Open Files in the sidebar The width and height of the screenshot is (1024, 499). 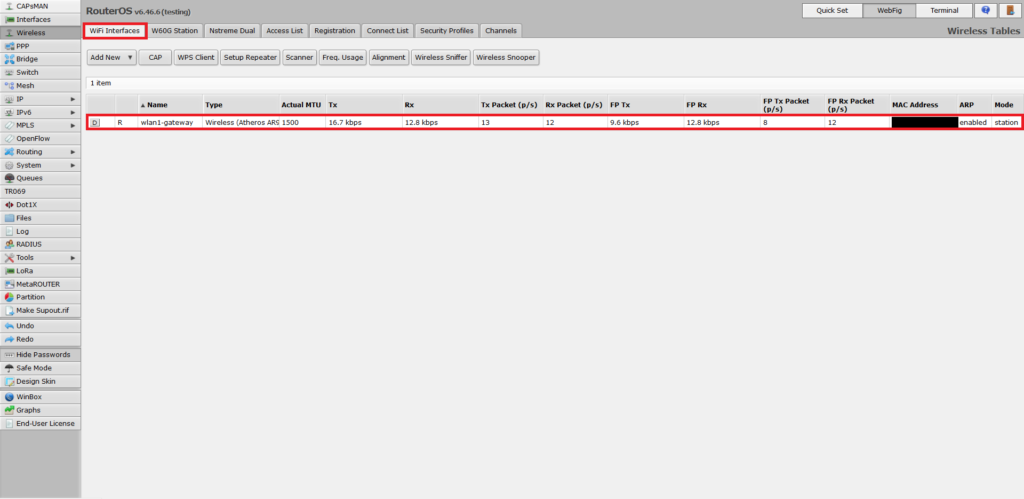tap(40, 218)
